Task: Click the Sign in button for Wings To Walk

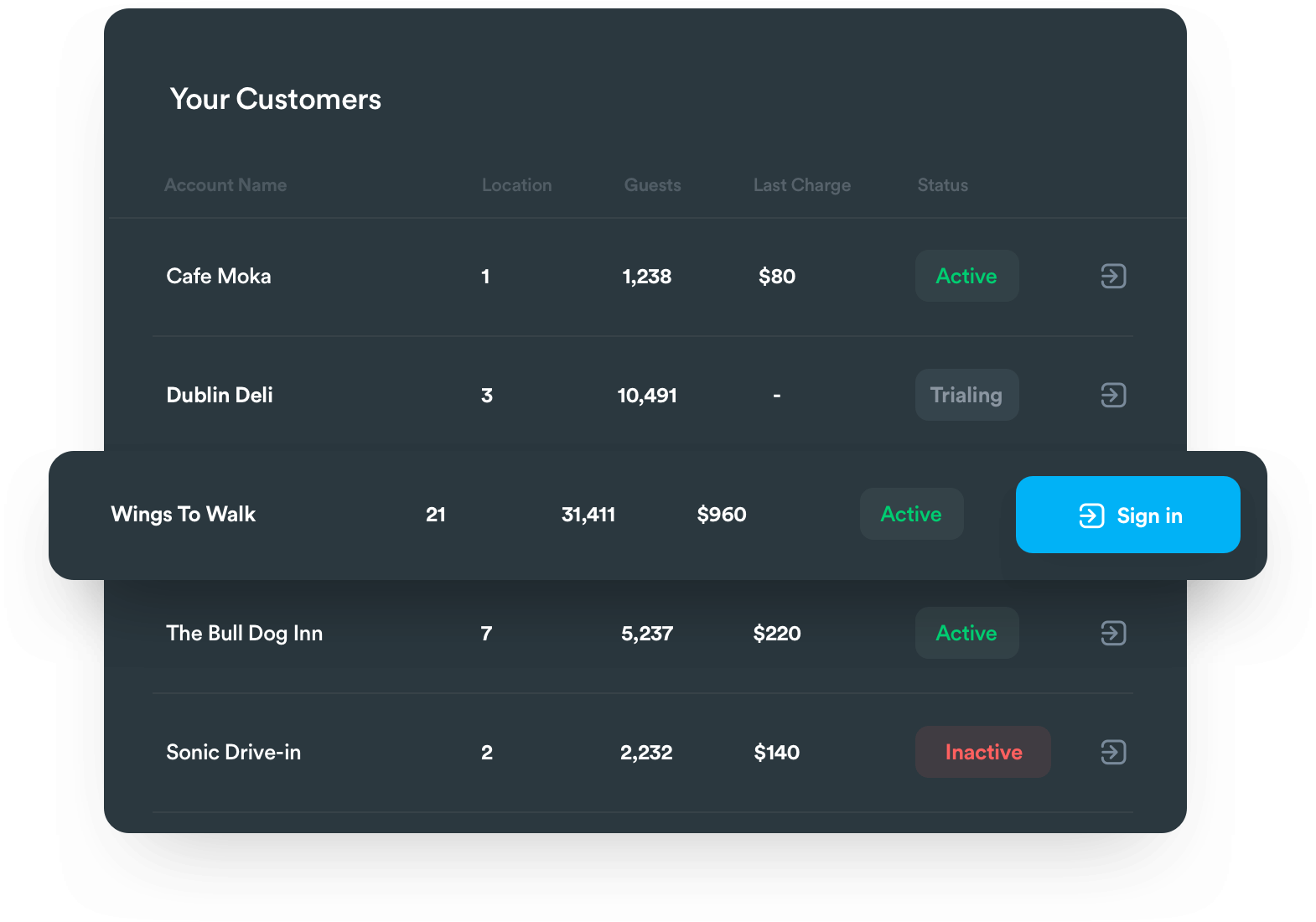Action: pos(1127,515)
